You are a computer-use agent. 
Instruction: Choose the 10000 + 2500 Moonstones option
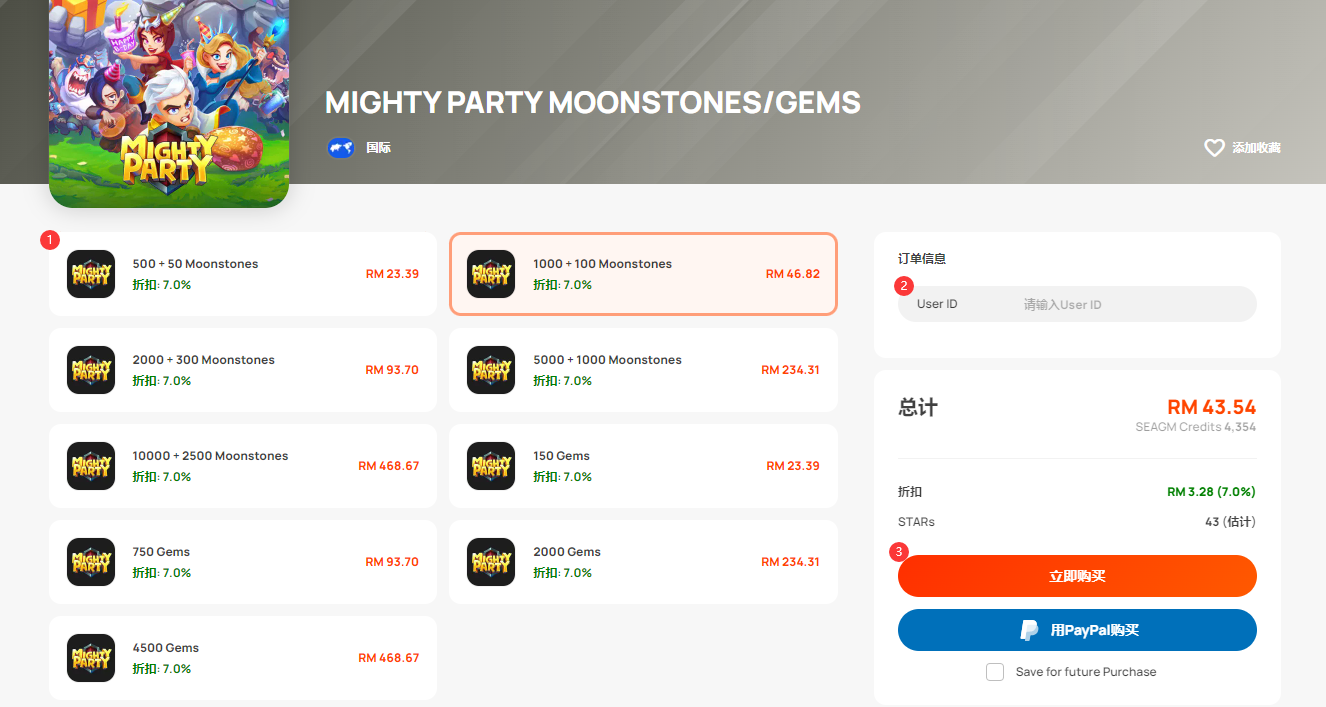tap(243, 466)
